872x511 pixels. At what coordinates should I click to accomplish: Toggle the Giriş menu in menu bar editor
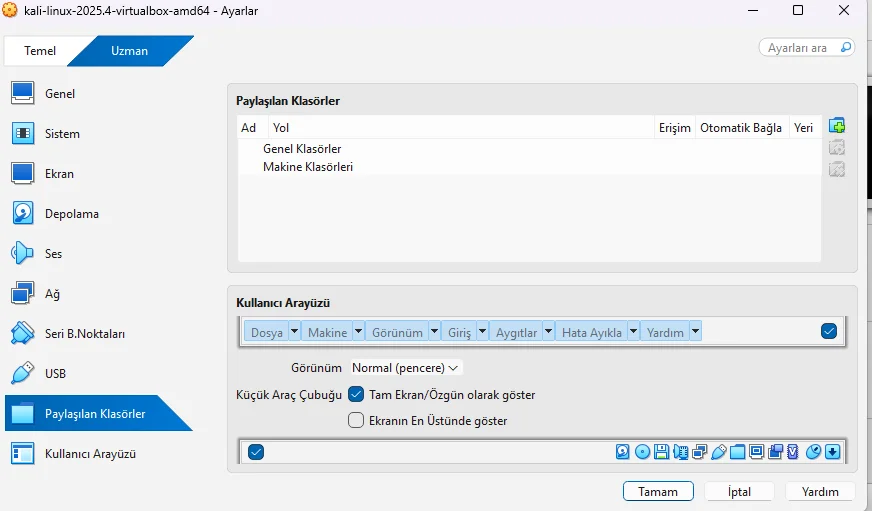pyautogui.click(x=459, y=332)
